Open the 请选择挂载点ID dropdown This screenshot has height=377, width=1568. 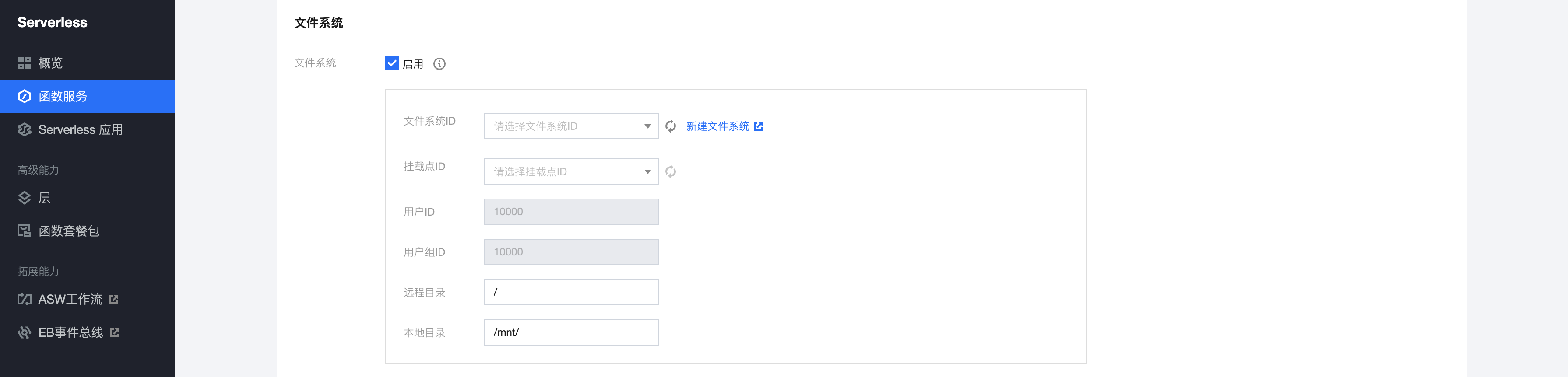click(572, 171)
